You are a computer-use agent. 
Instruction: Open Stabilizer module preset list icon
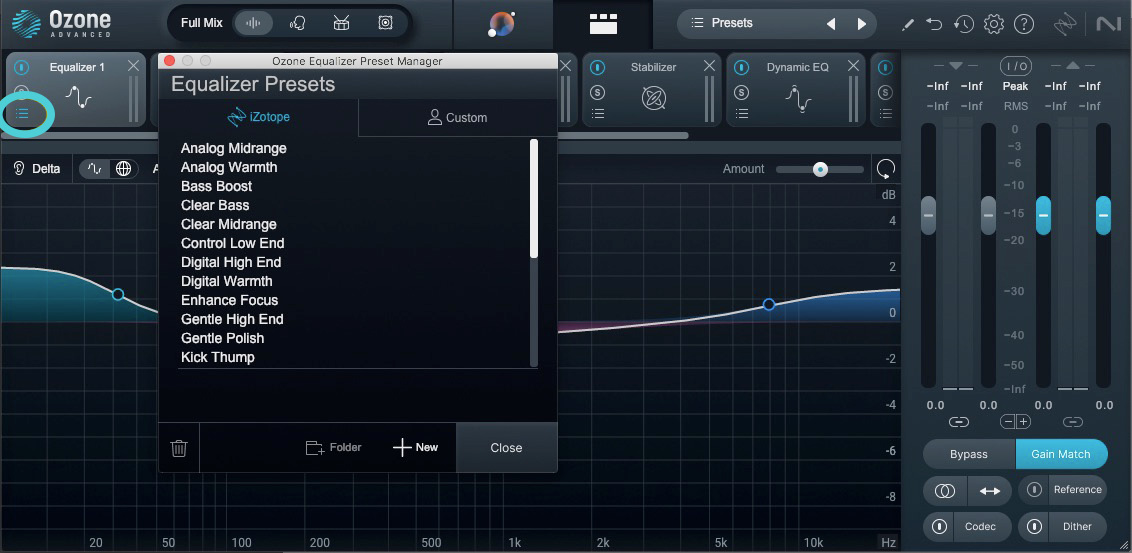tap(598, 113)
